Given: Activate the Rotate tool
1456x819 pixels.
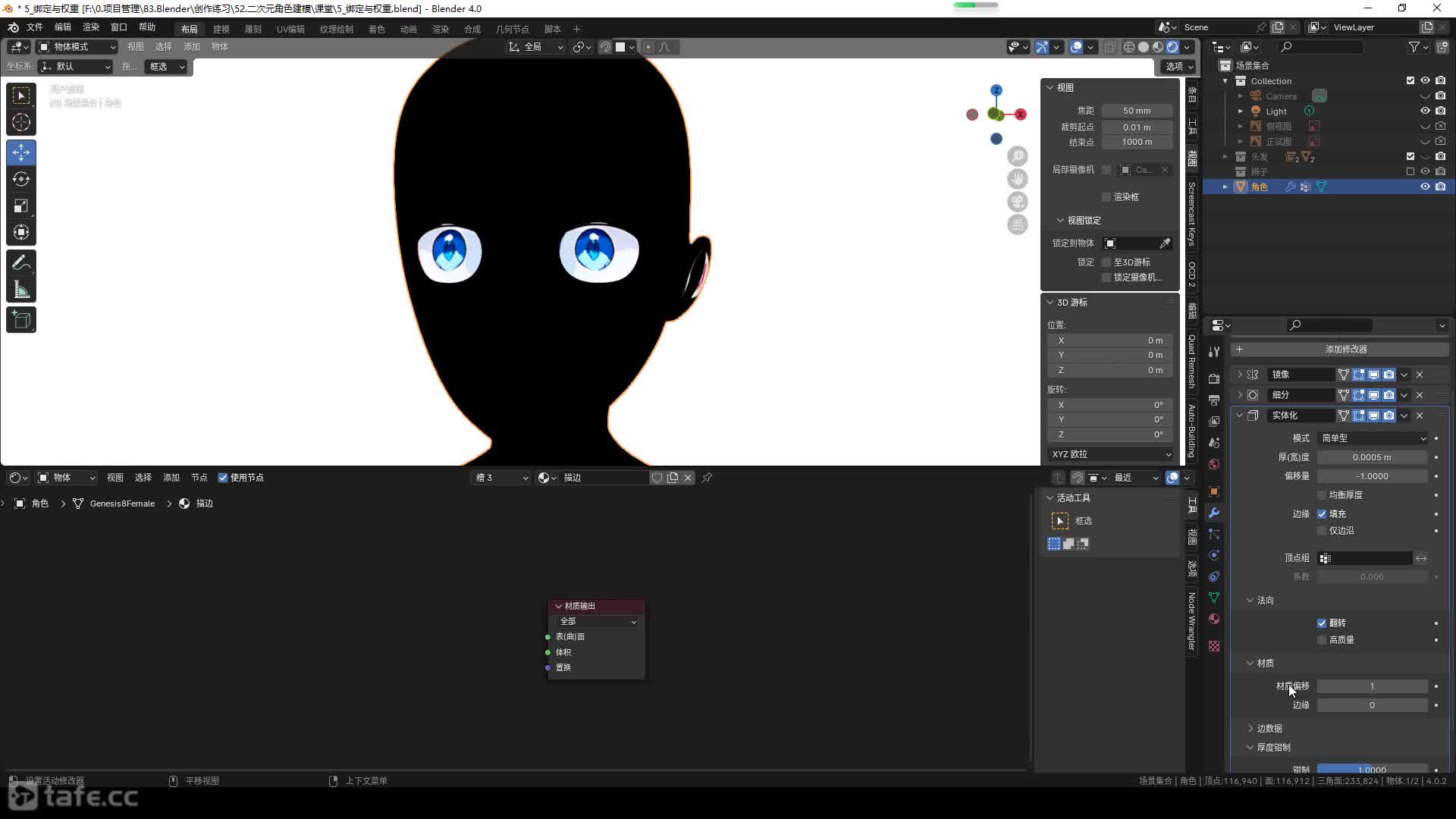Looking at the screenshot, I should click(21, 179).
